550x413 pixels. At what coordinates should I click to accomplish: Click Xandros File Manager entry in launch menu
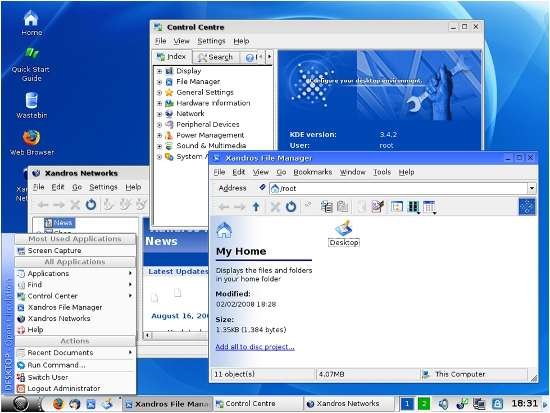click(75, 307)
